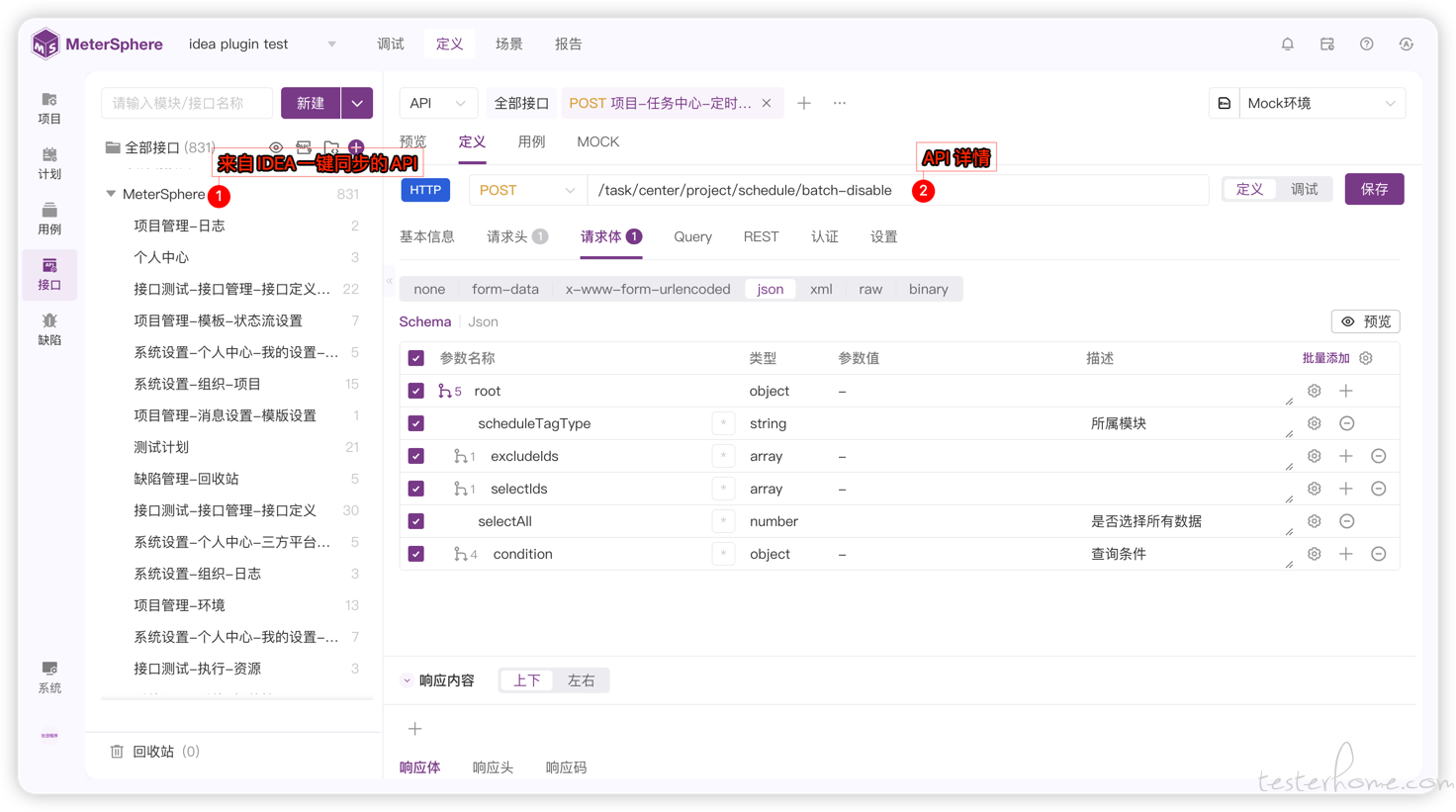Click the 预览 preview button

coord(1366,321)
